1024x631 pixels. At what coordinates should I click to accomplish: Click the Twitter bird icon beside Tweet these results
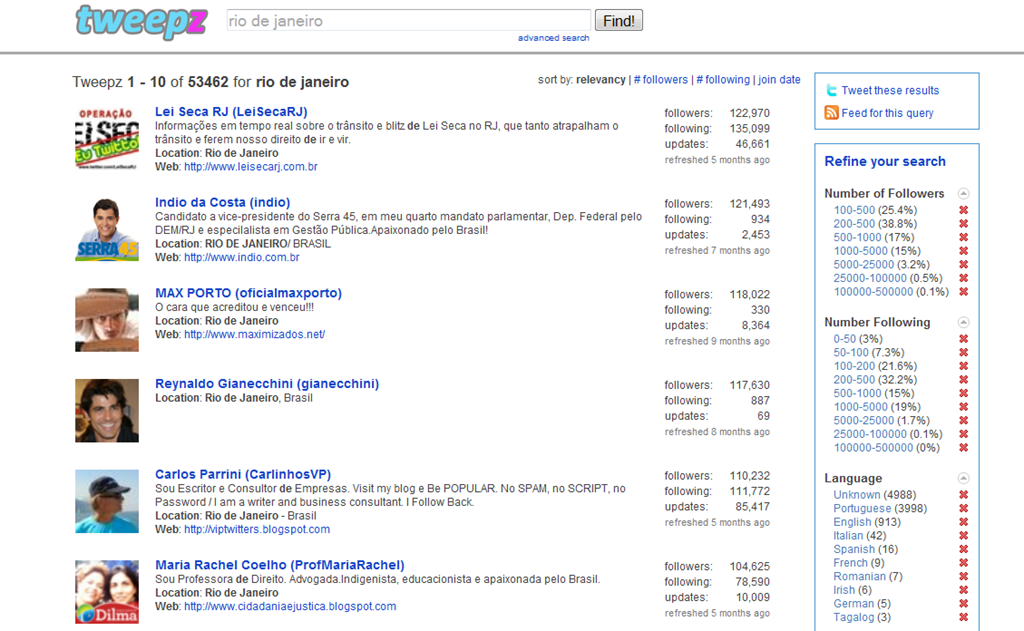tap(831, 90)
